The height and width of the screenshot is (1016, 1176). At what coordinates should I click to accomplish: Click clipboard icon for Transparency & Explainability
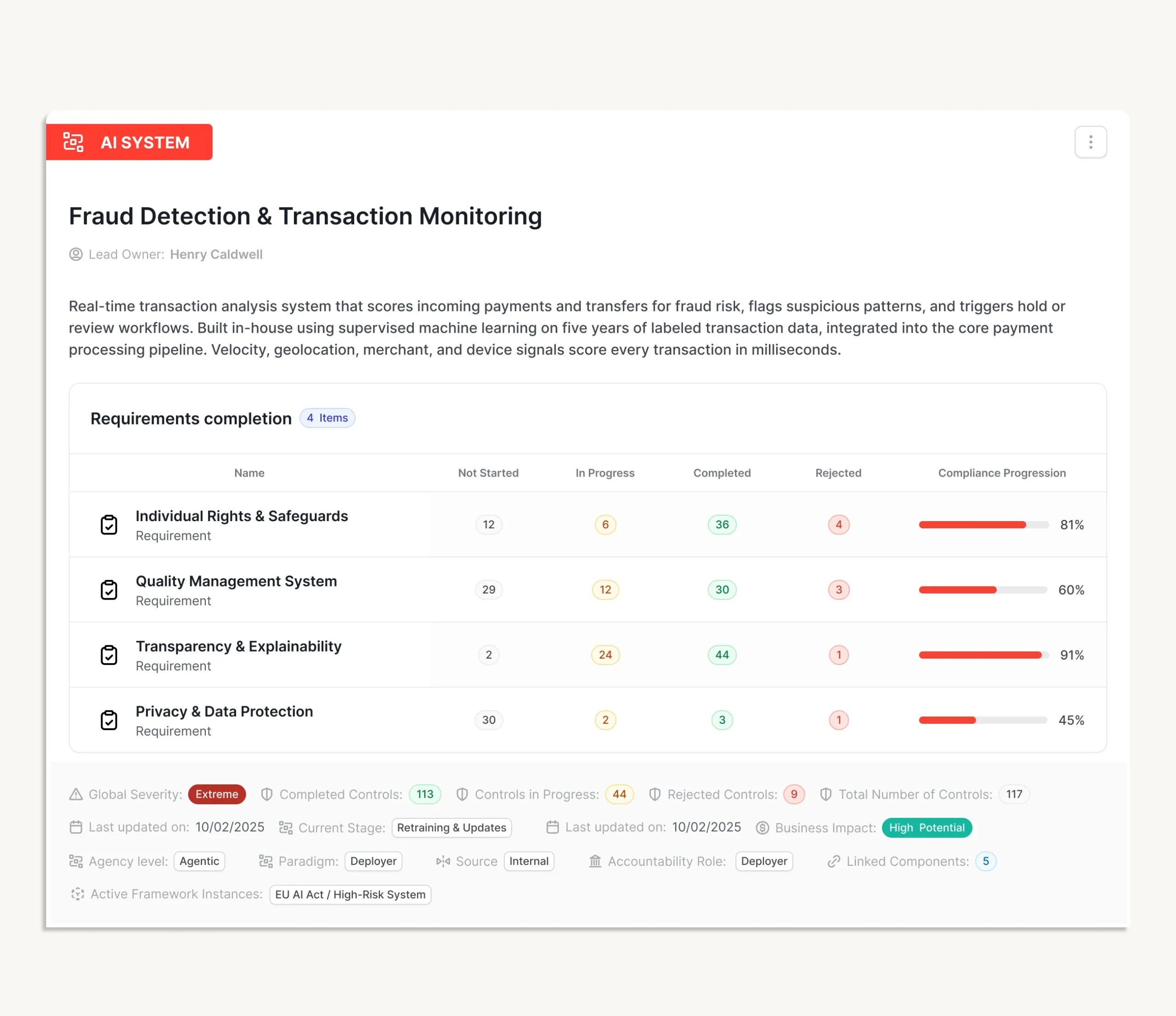109,655
